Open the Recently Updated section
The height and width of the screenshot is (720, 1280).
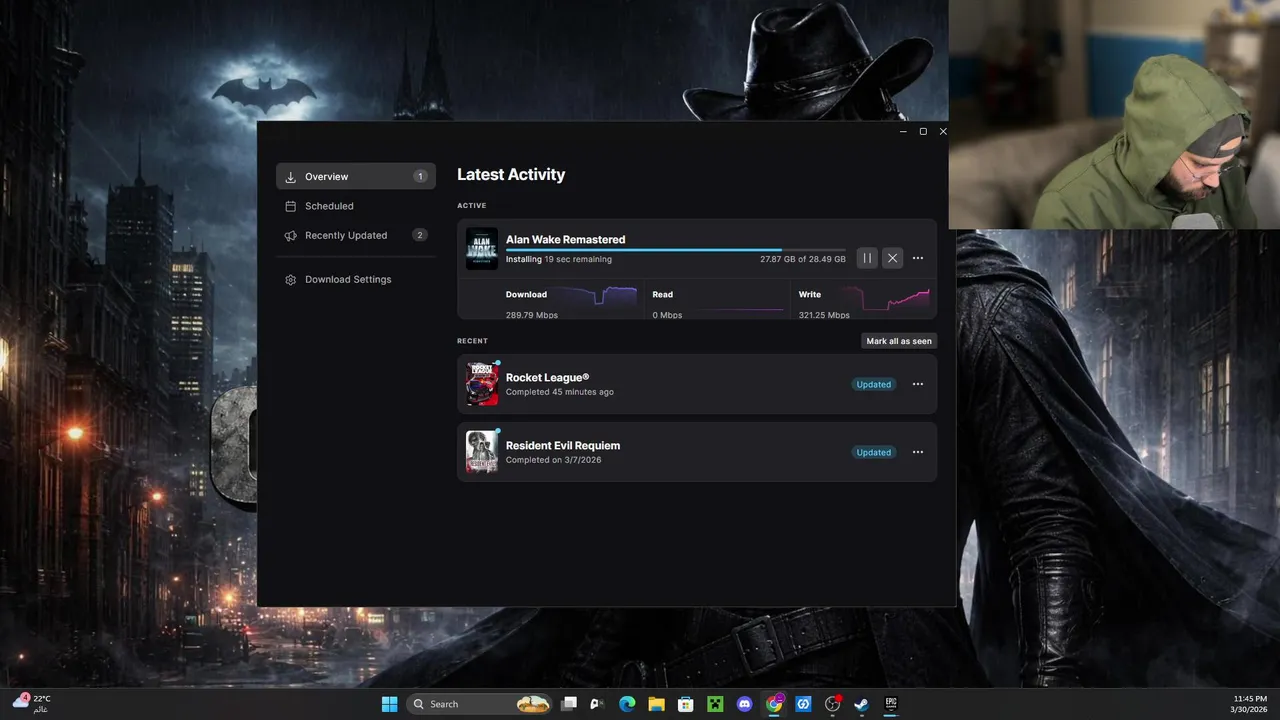356,235
